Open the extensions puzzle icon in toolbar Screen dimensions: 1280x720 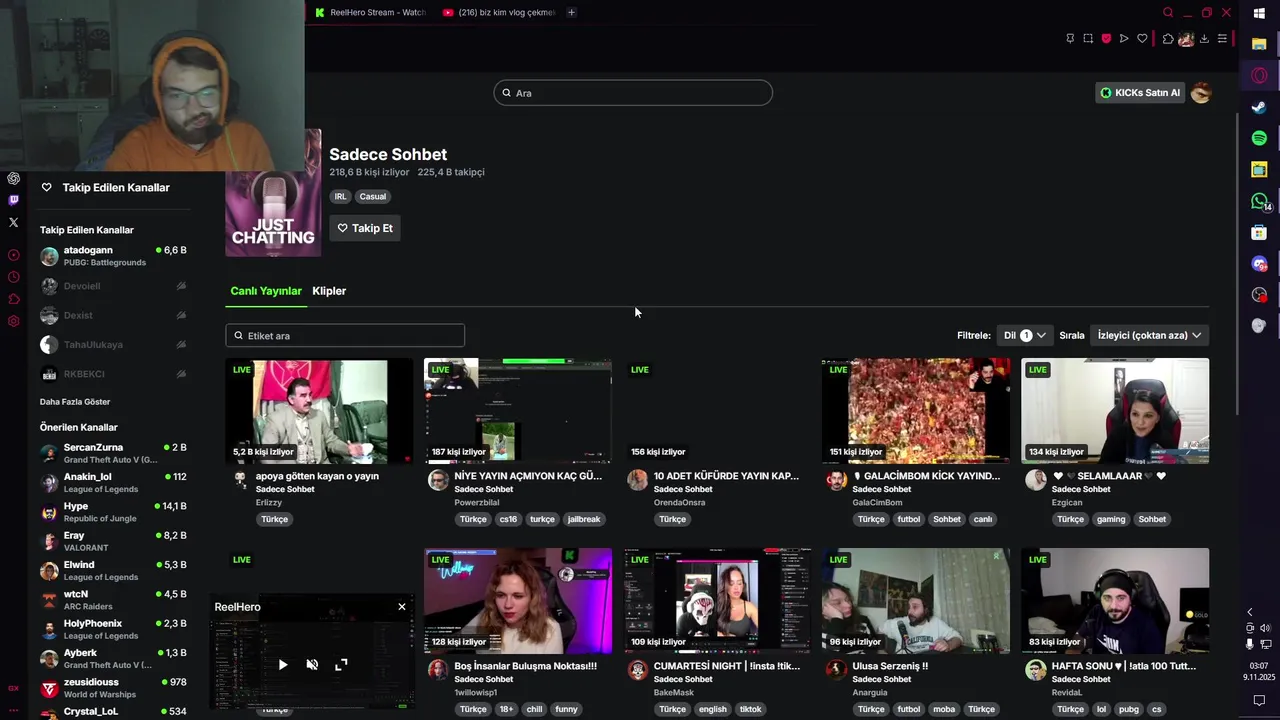[1168, 39]
